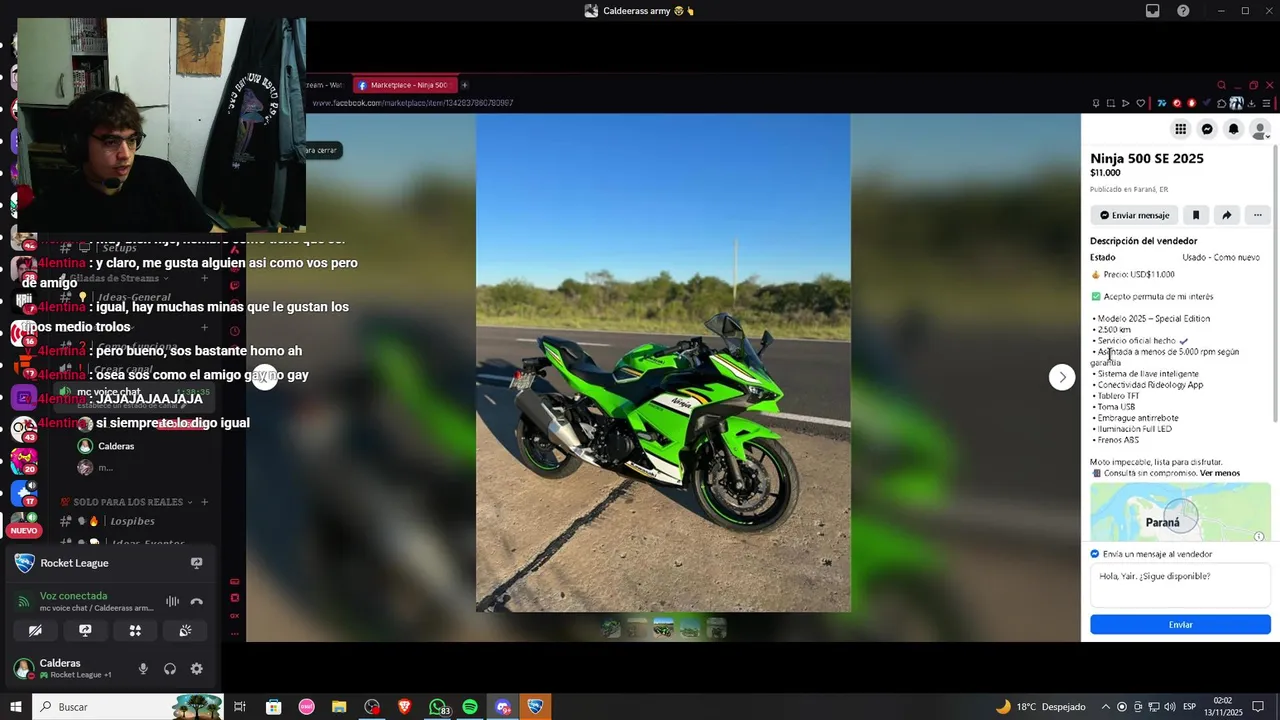Mute the Discord microphone
1280x720 pixels.
[x=143, y=669]
